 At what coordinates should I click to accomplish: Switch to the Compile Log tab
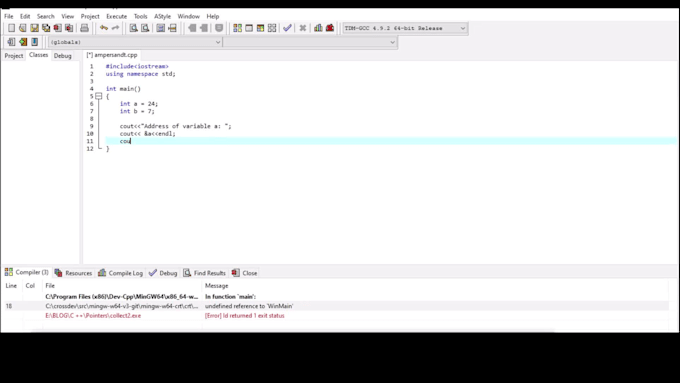pyautogui.click(x=121, y=273)
